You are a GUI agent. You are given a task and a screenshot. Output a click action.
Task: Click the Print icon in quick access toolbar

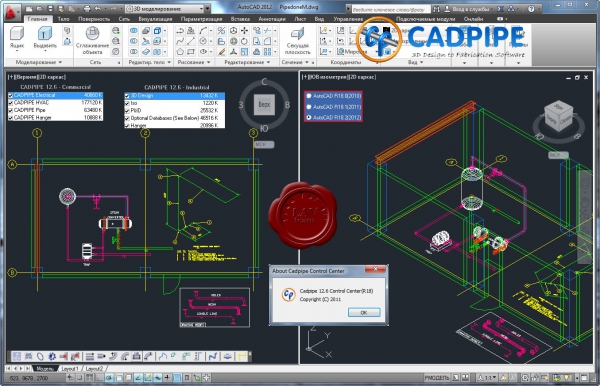87,8
